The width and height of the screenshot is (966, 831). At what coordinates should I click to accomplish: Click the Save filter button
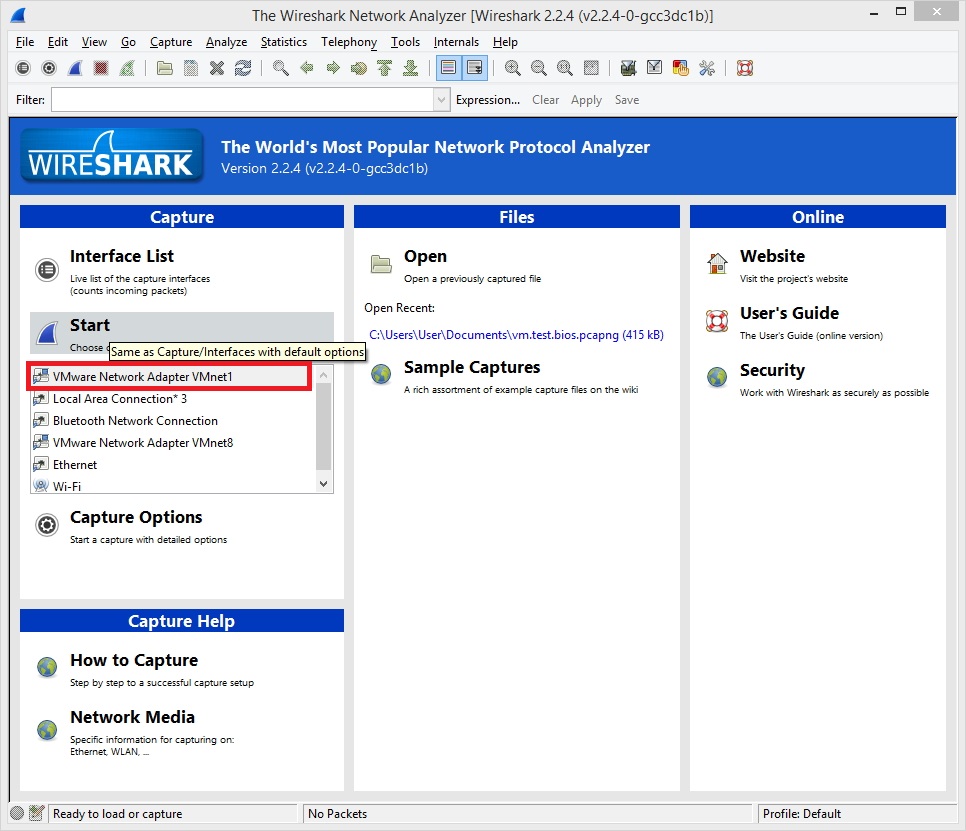pos(627,100)
